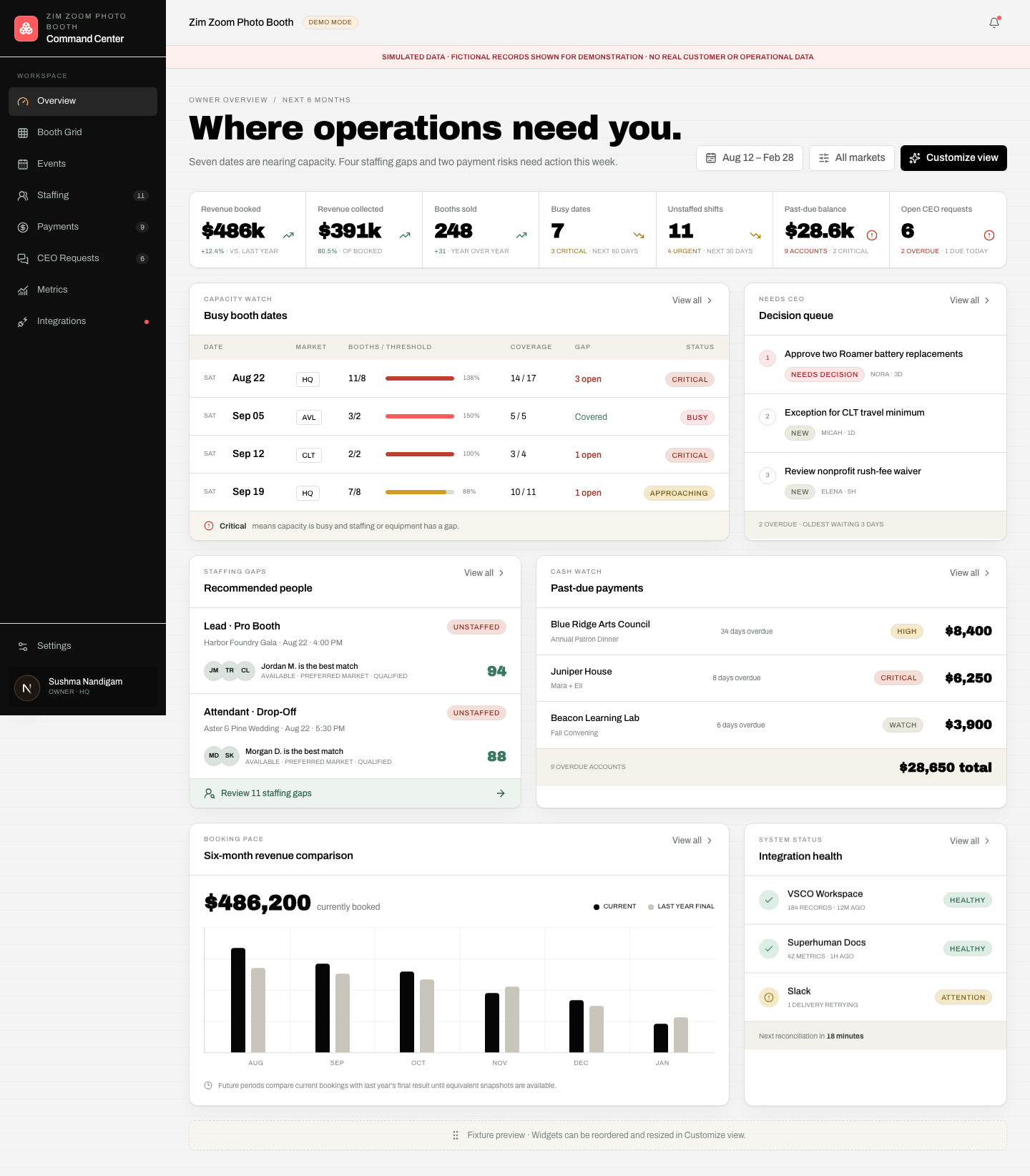This screenshot has height=1176, width=1030.
Task: Click the CEO Requests chat icon
Action: pyautogui.click(x=23, y=259)
